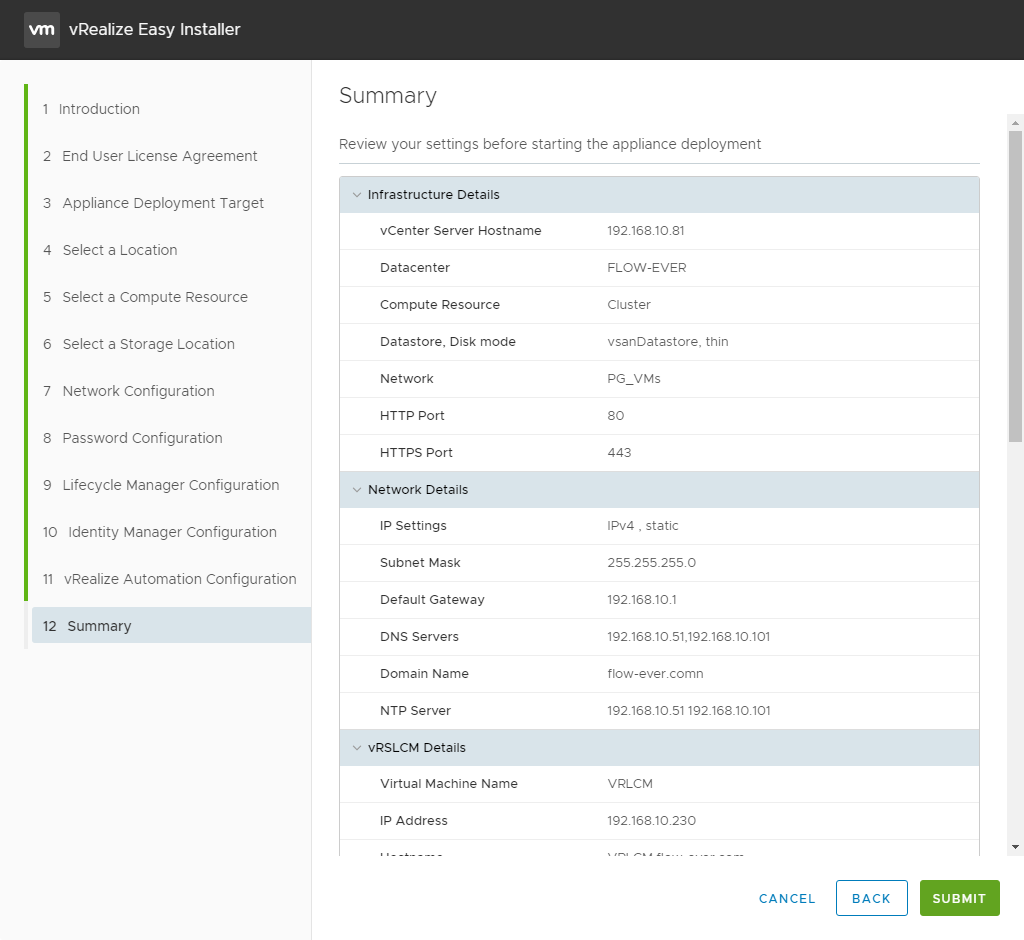This screenshot has width=1024, height=940.
Task: Click Domain Name value flow-ever.comn
Action: click(655, 674)
